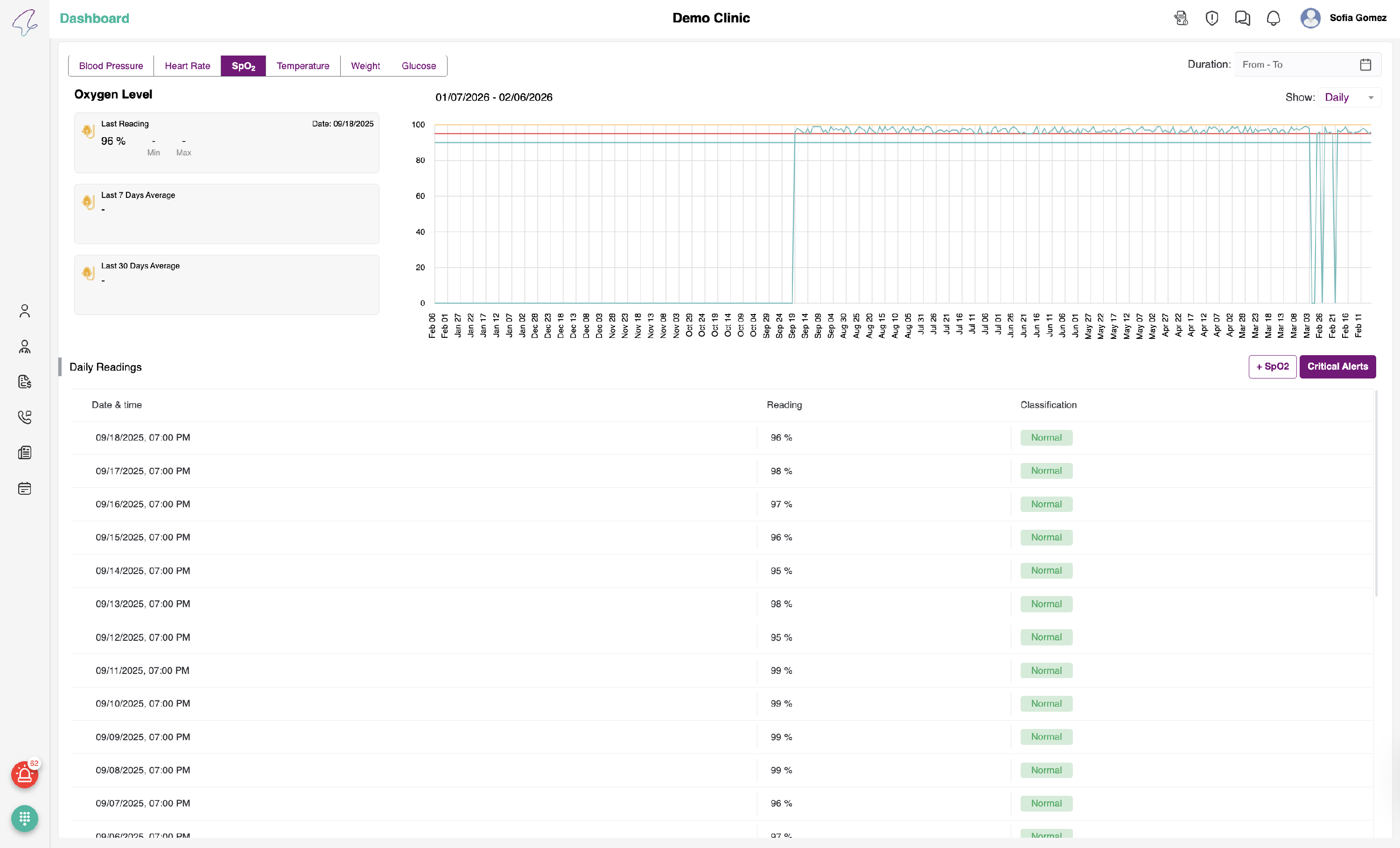Open the billing dollar document sidebar icon
Image resolution: width=1400 pixels, height=848 pixels.
click(x=24, y=382)
